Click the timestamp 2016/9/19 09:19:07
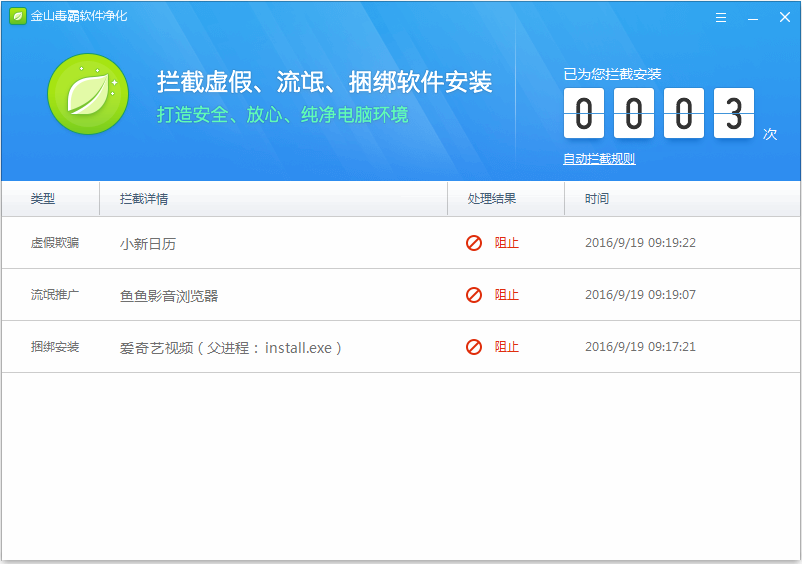The height and width of the screenshot is (564, 802). (x=640, y=295)
